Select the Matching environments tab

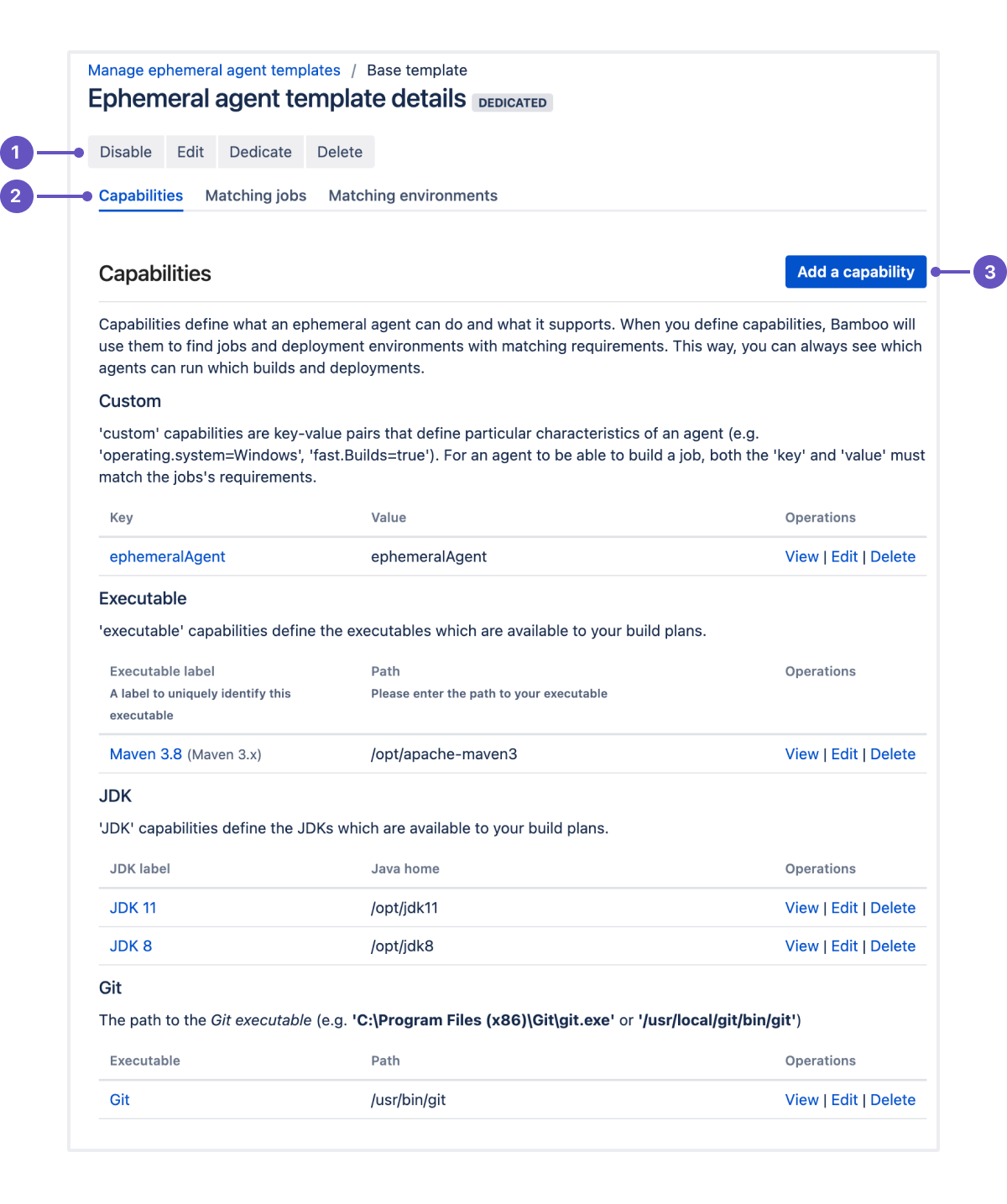(413, 195)
